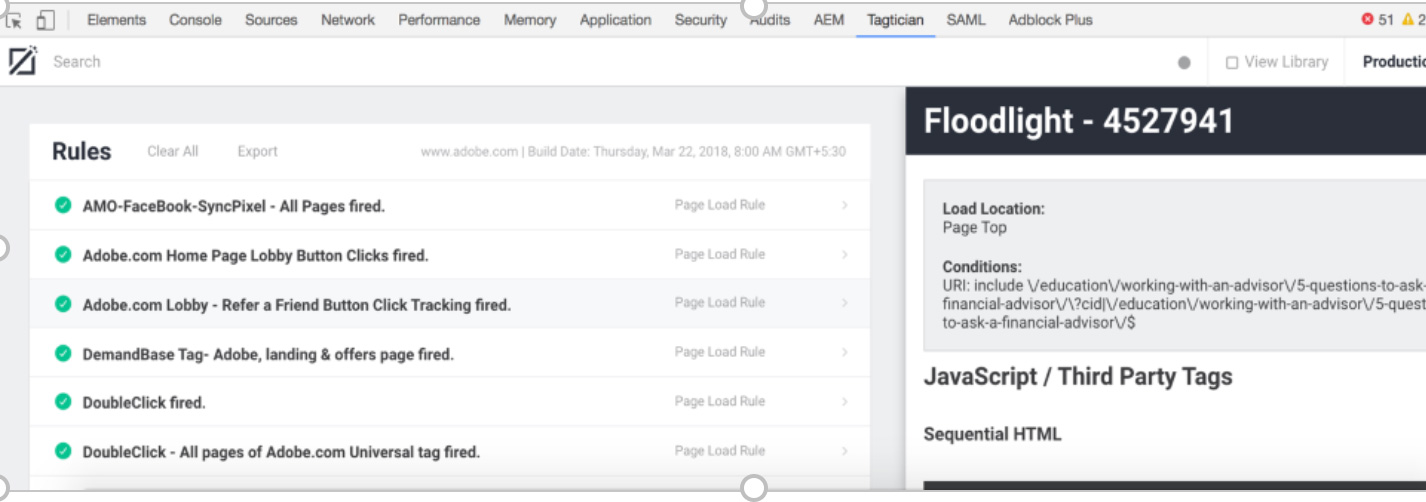This screenshot has height=502, width=1426.
Task: Open the Adblock Plus tab
Action: 1050,20
